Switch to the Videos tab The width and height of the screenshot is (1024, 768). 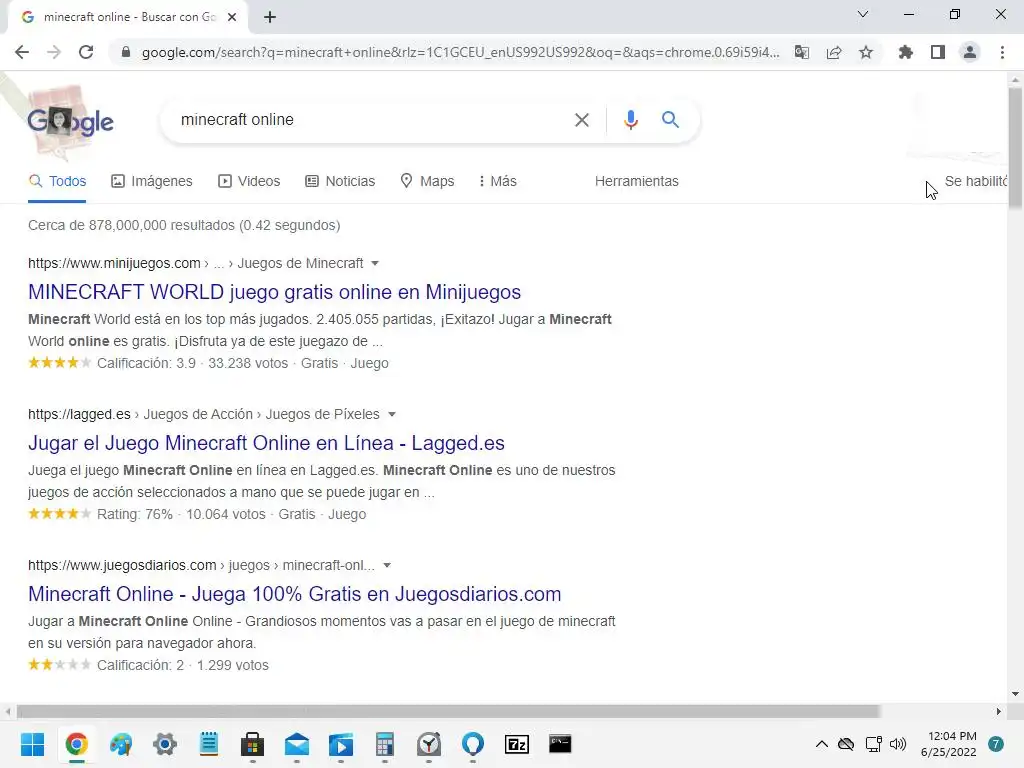(249, 181)
